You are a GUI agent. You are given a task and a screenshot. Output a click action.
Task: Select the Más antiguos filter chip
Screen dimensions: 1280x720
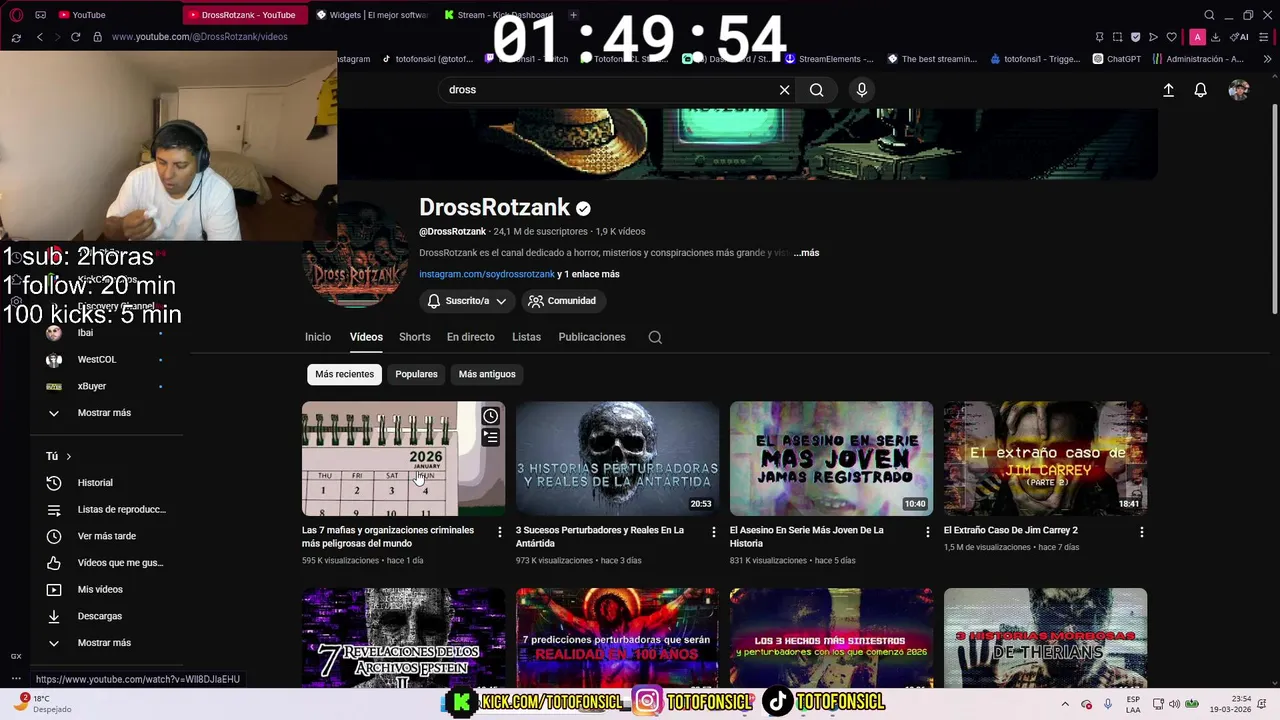click(x=487, y=374)
